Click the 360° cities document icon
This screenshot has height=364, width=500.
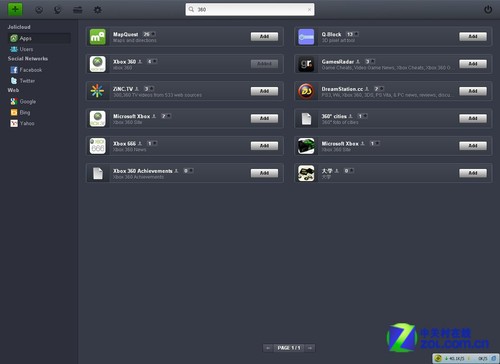(306, 119)
